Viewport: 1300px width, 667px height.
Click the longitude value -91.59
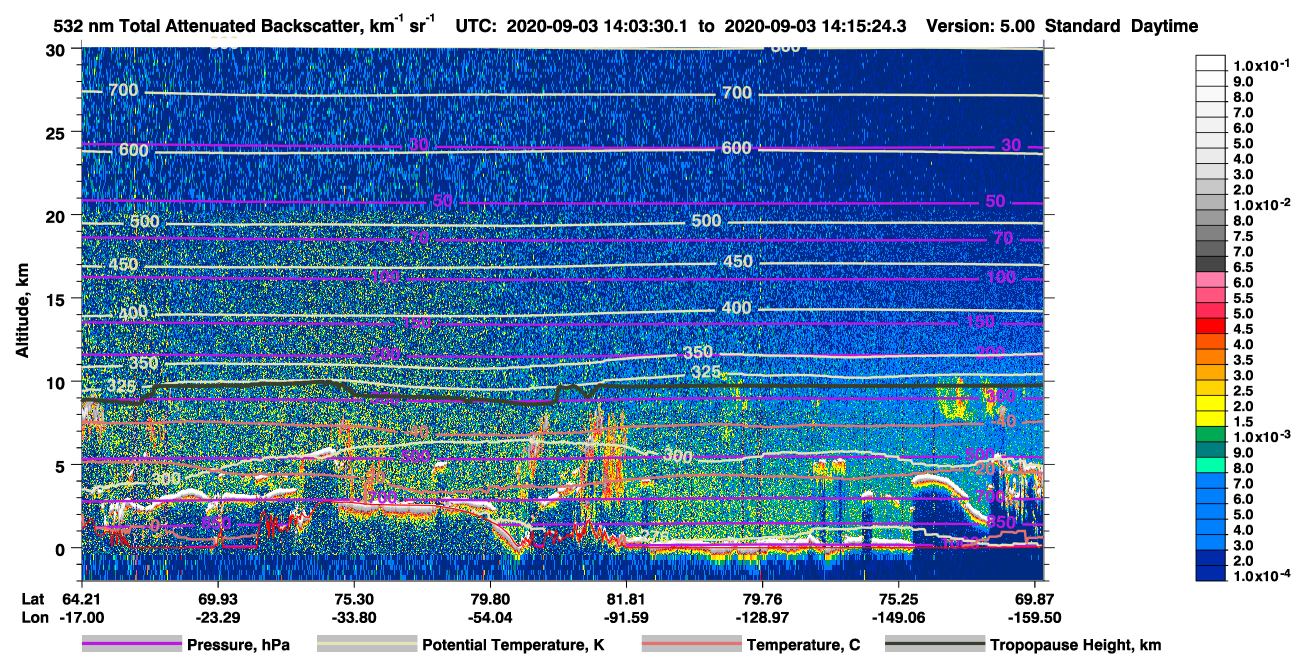click(x=626, y=617)
